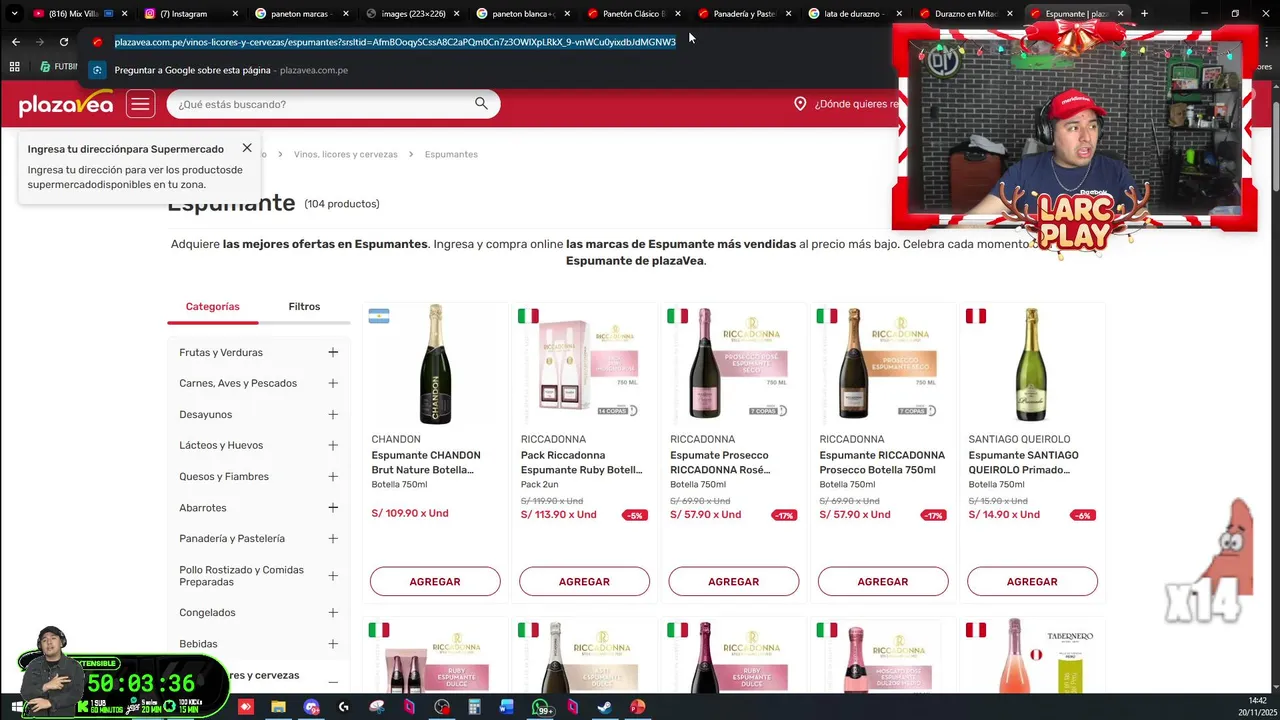Click the 'S/ 109.90 x Und' price
This screenshot has width=1280, height=720.
coord(410,513)
